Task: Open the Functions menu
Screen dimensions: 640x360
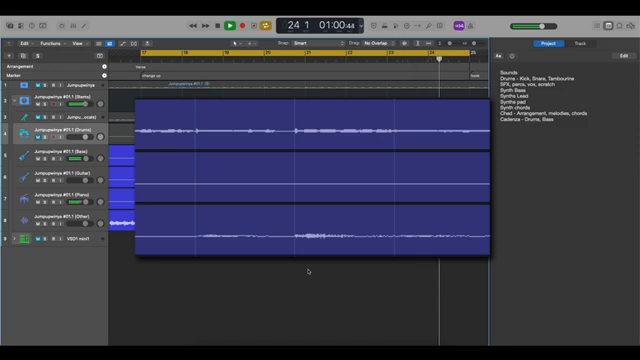Action: pos(53,43)
